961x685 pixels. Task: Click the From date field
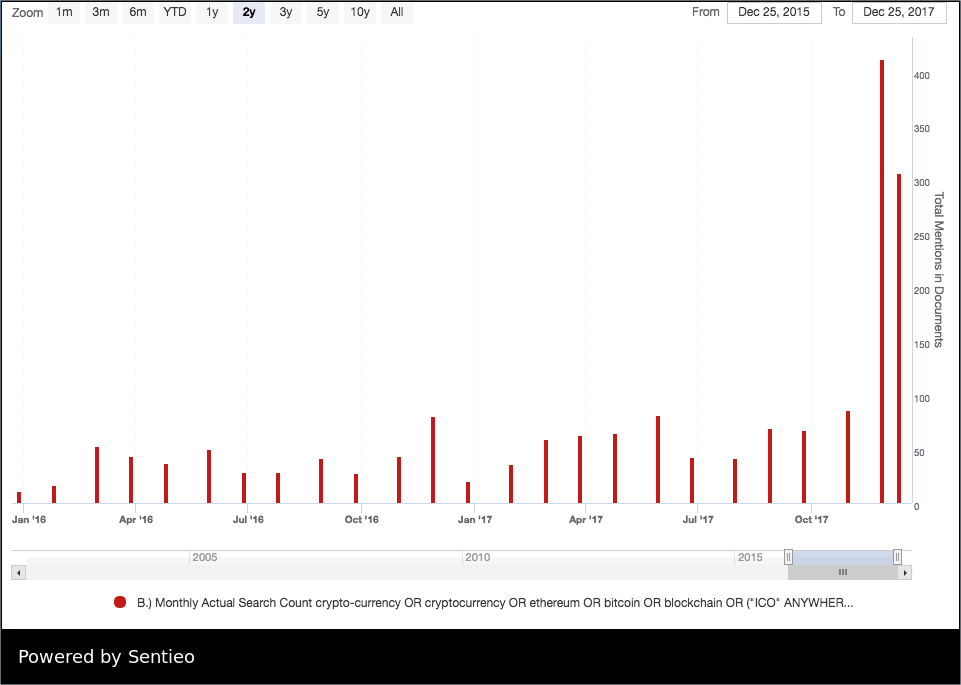[x=774, y=12]
